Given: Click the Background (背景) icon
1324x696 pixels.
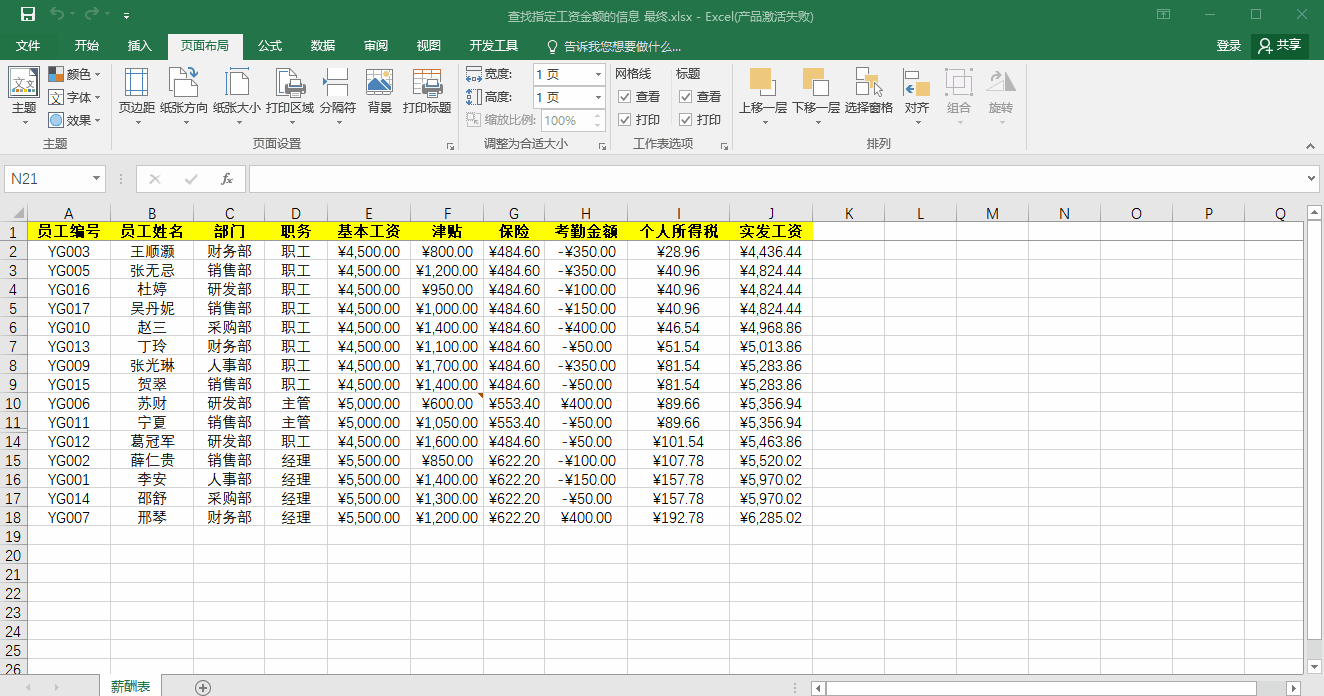Looking at the screenshot, I should tap(380, 82).
